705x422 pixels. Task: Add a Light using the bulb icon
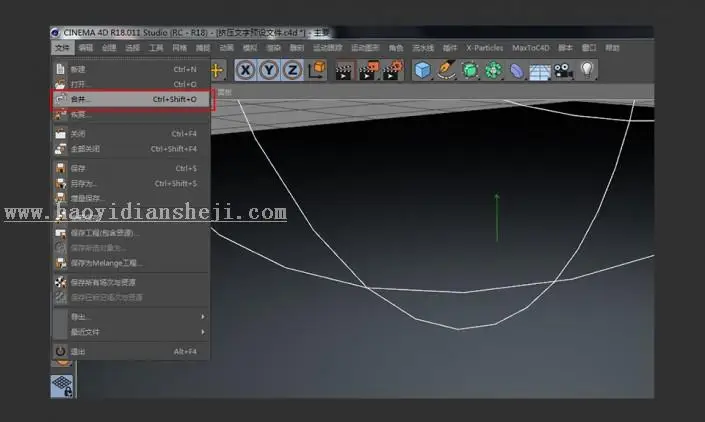(x=587, y=70)
